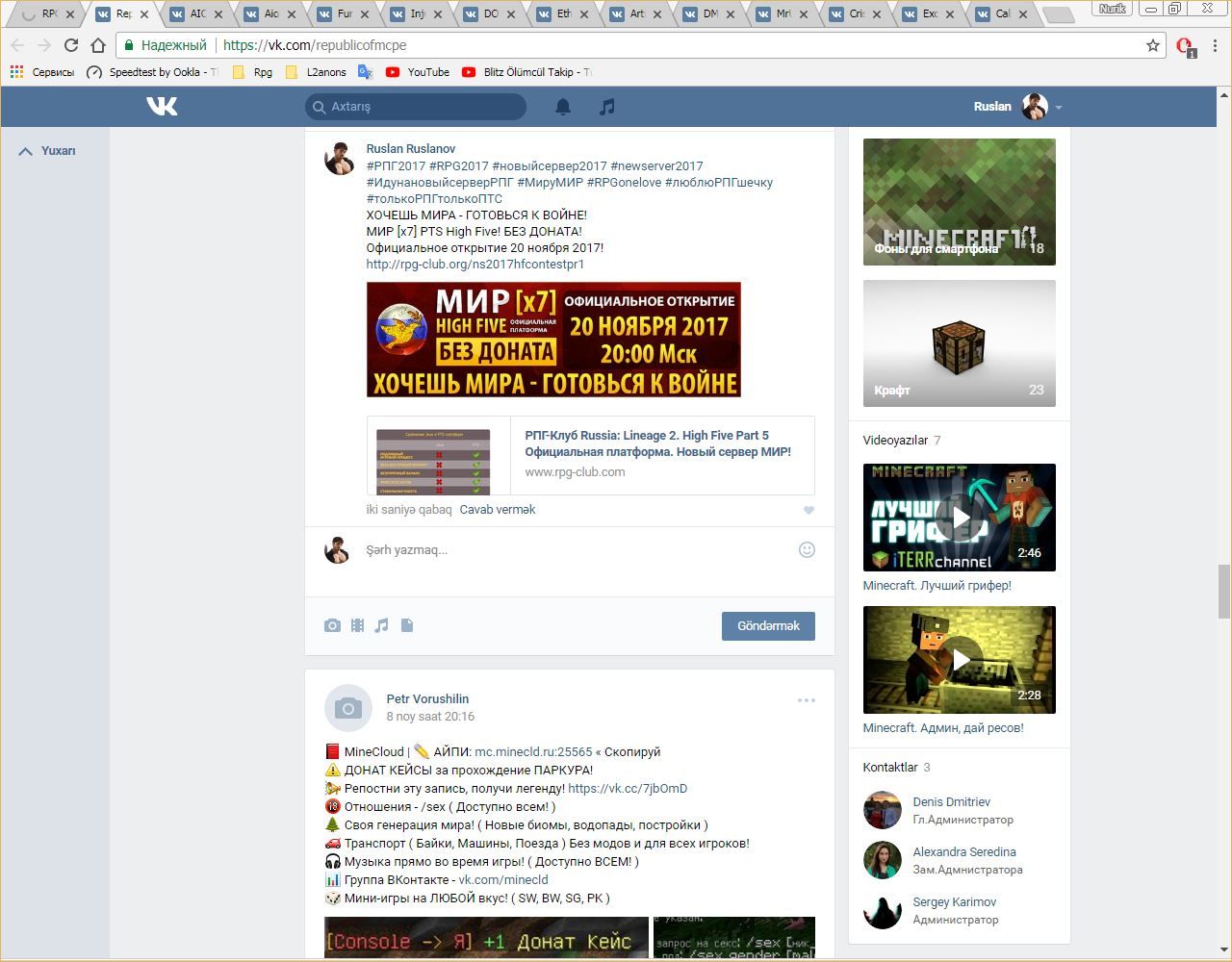Click Denis Dmitriev avatar
1232x962 pixels.
[x=883, y=810]
